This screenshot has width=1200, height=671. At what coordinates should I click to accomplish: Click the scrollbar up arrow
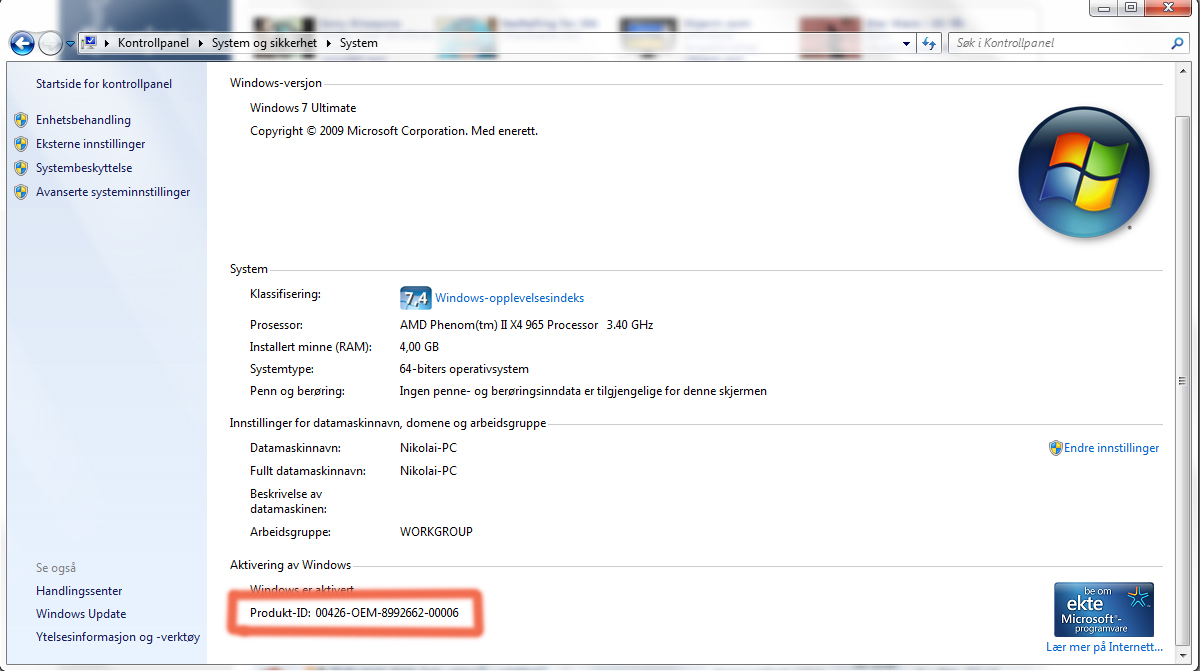1183,71
